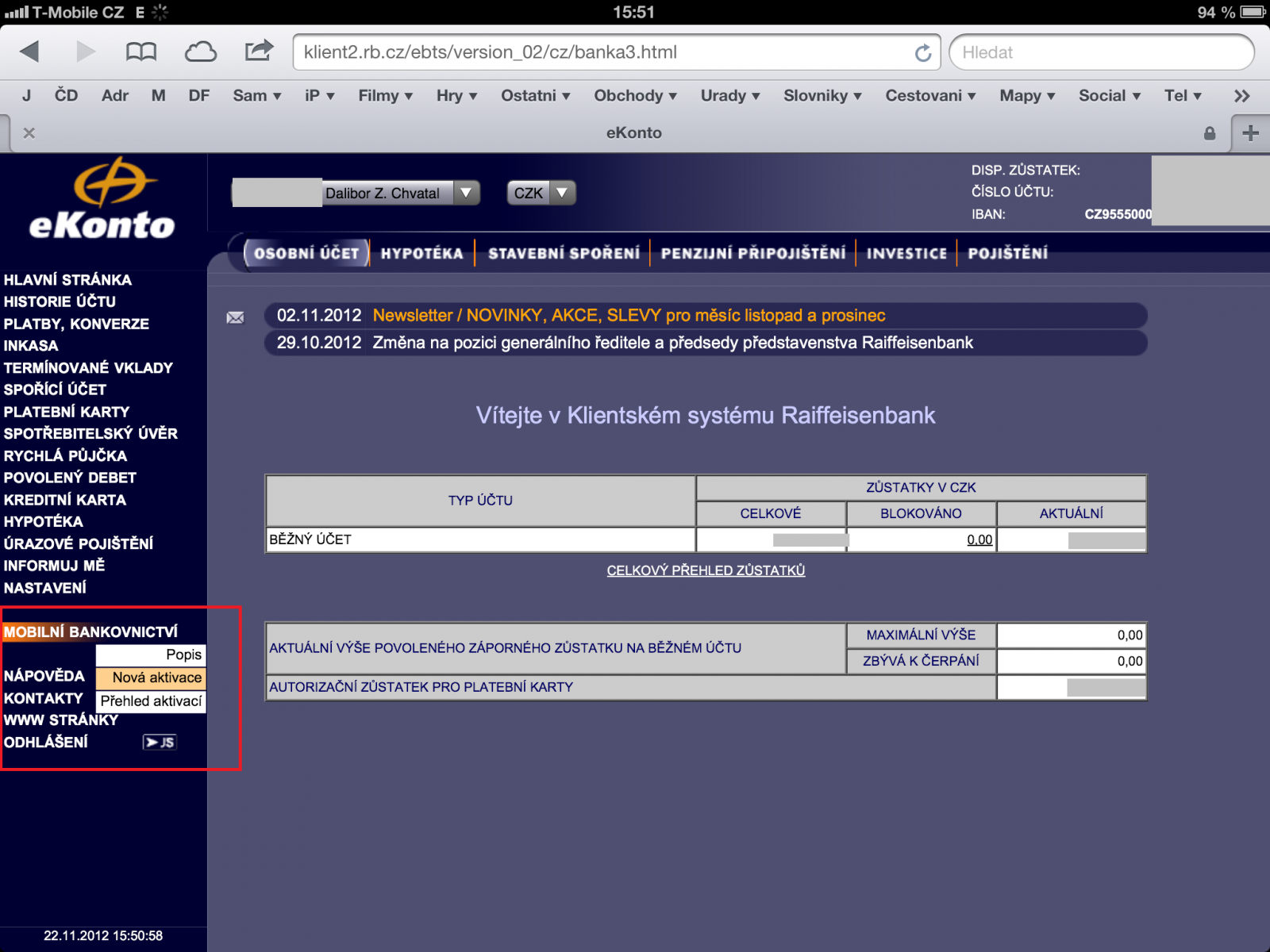Viewport: 1270px width, 952px height.
Task: Expand the Tel bookmarks folder
Action: coord(1183,96)
